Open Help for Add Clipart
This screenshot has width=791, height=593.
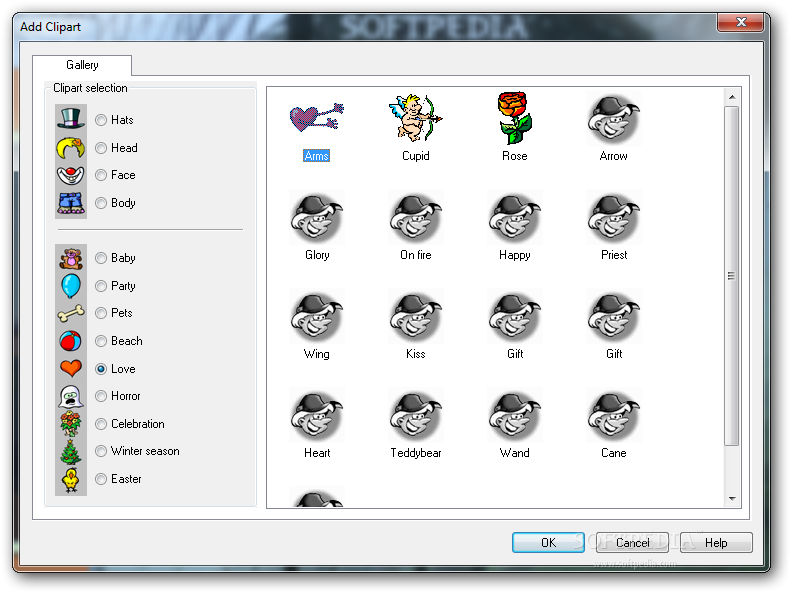[716, 543]
